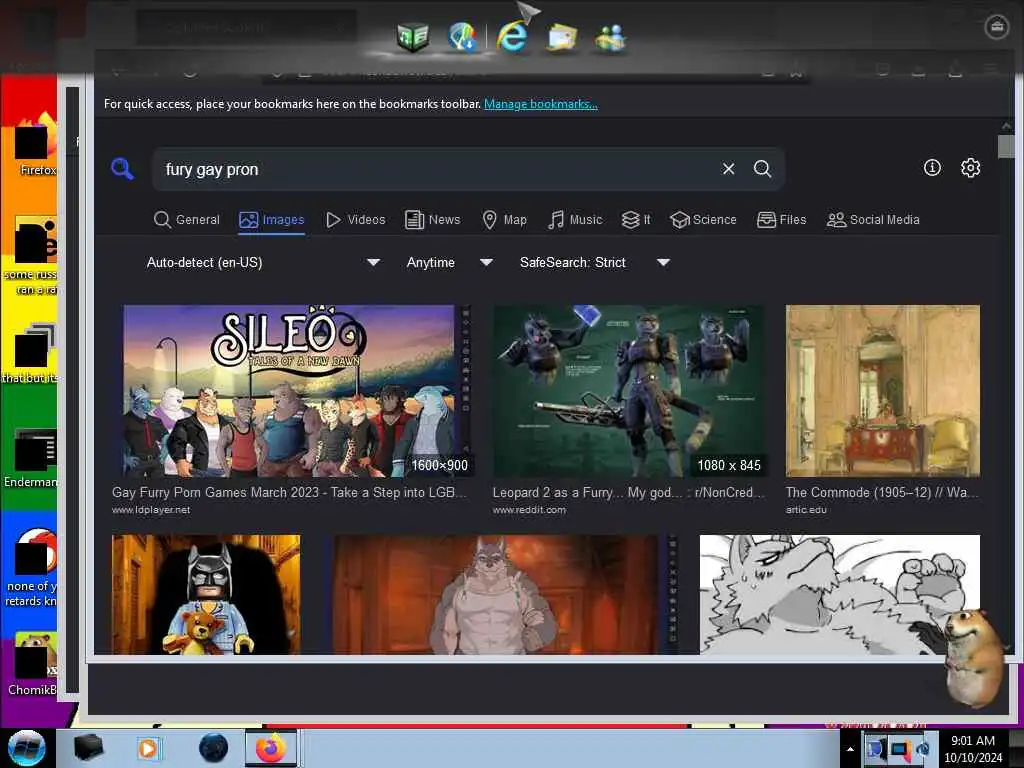Click the vertical scrollbar thumb
This screenshot has width=1024, height=768.
pos(1006,146)
